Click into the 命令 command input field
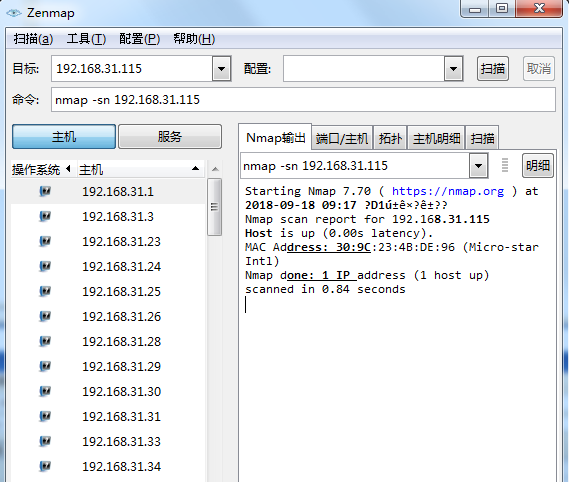This screenshot has height=482, width=569. [303, 100]
